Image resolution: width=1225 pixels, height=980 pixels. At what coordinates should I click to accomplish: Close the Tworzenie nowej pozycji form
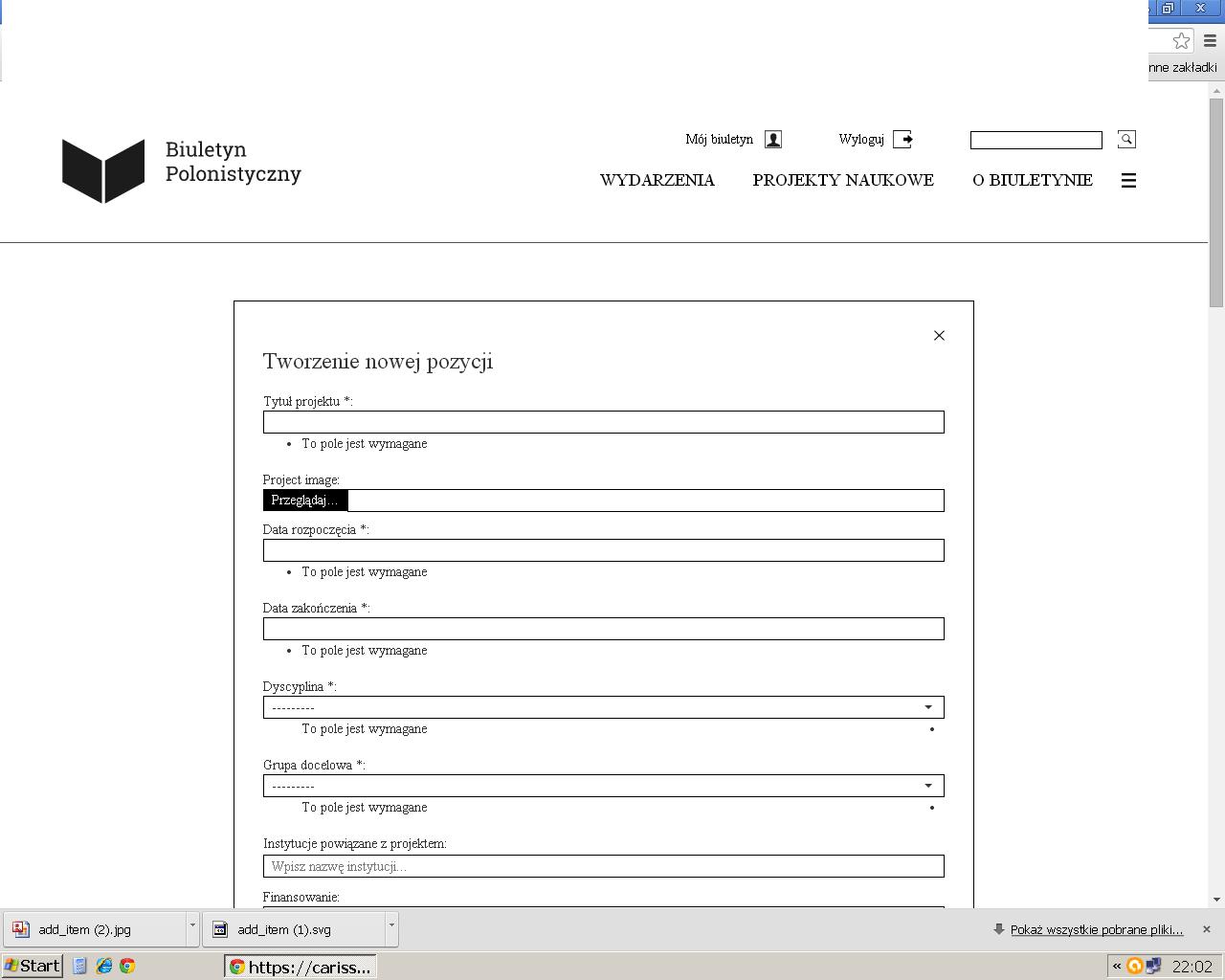coord(939,335)
